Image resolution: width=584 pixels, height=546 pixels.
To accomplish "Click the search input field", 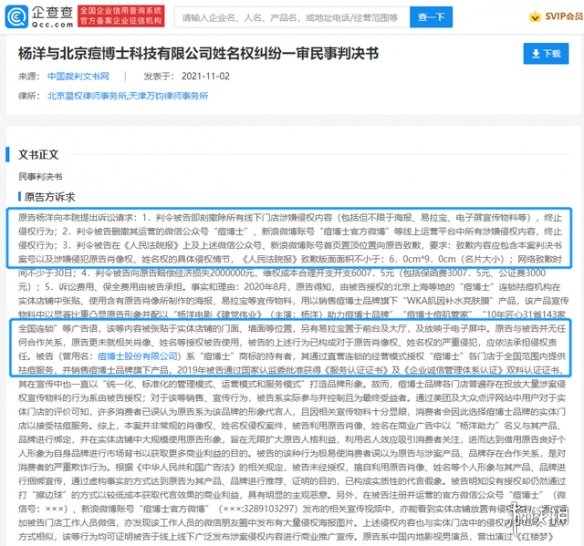I will [292, 17].
